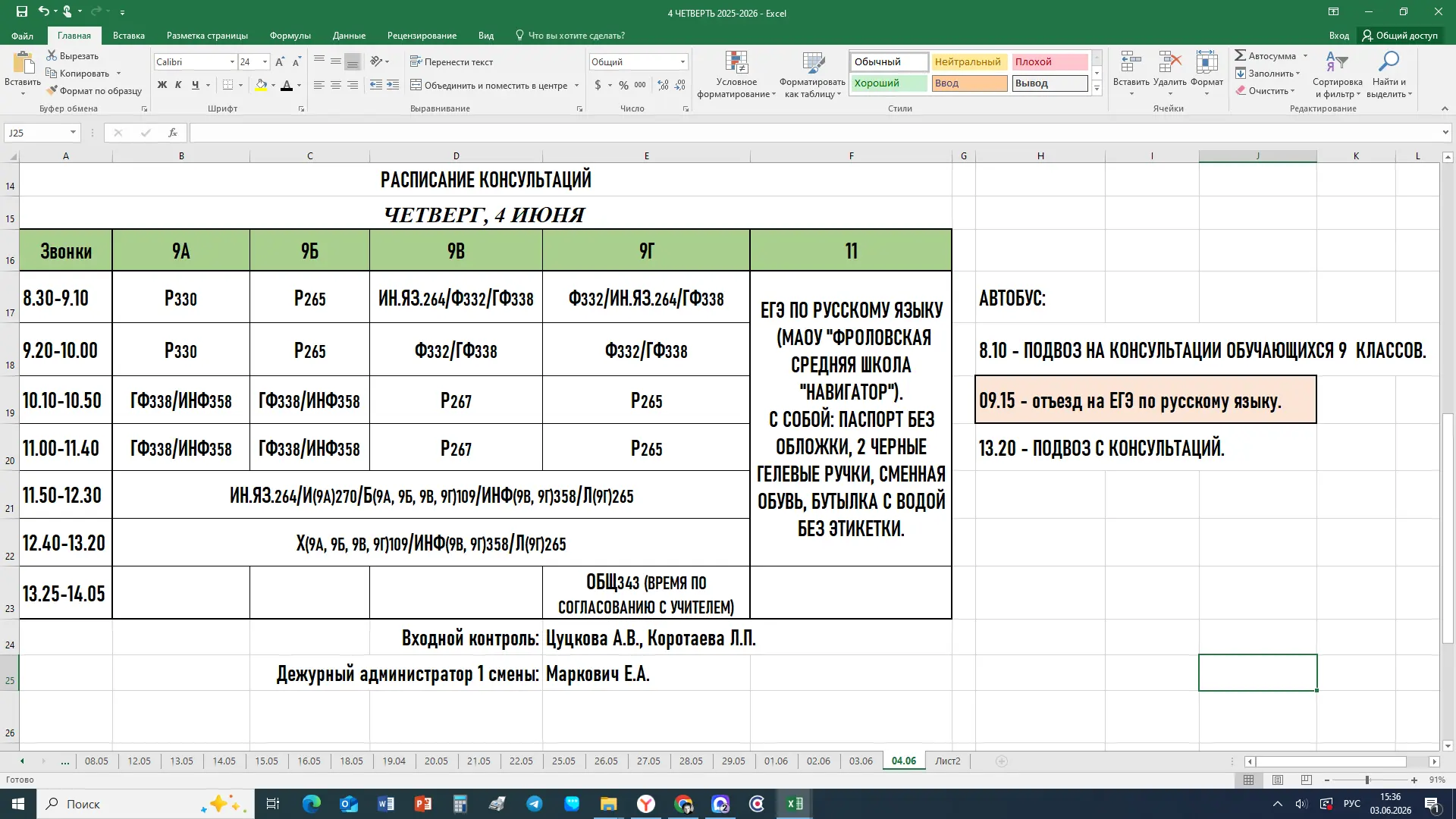Click the Find and Select magnifier
1456x819 pixels.
pyautogui.click(x=1389, y=62)
